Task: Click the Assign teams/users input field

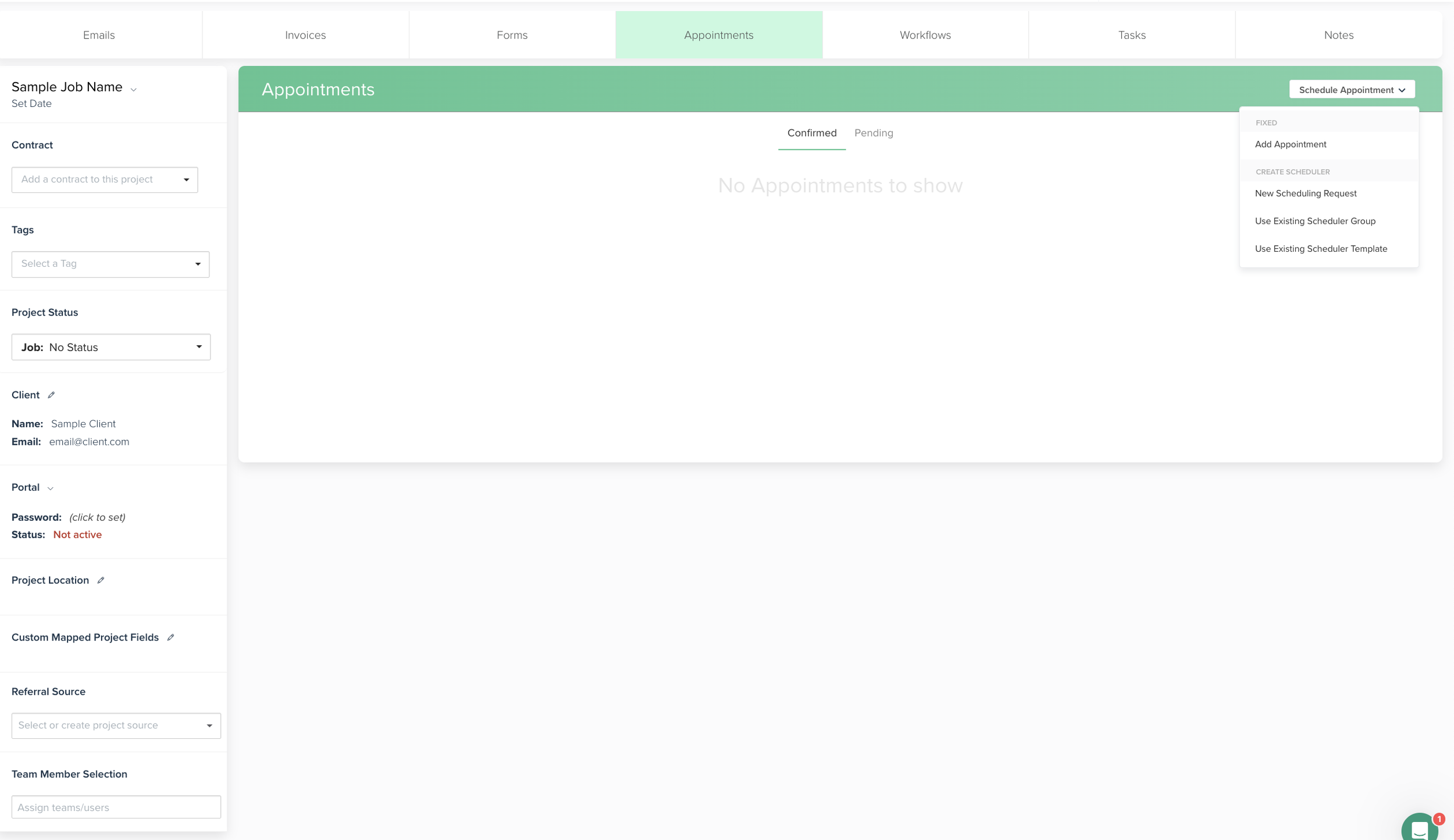Action: click(116, 807)
